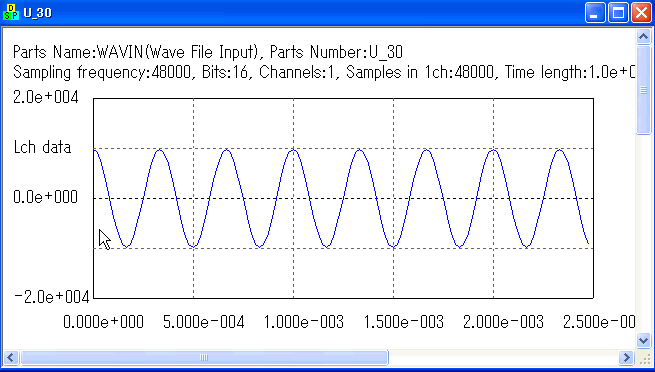655x372 pixels.
Task: Click the Sampling frequency info line
Action: pyautogui.click(x=324, y=73)
